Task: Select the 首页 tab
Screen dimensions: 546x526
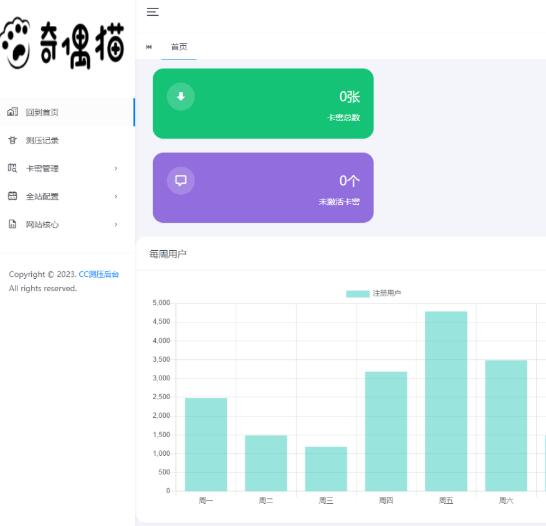Action: [x=179, y=47]
